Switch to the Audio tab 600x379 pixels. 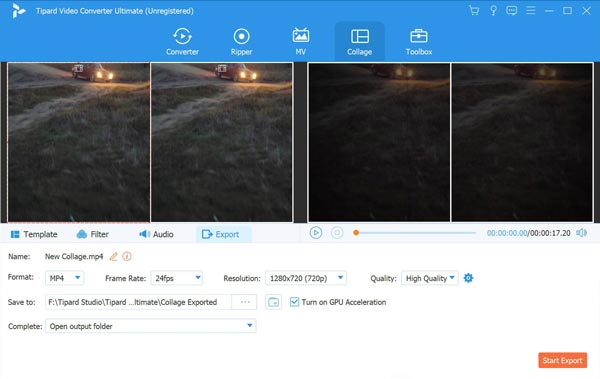[157, 234]
